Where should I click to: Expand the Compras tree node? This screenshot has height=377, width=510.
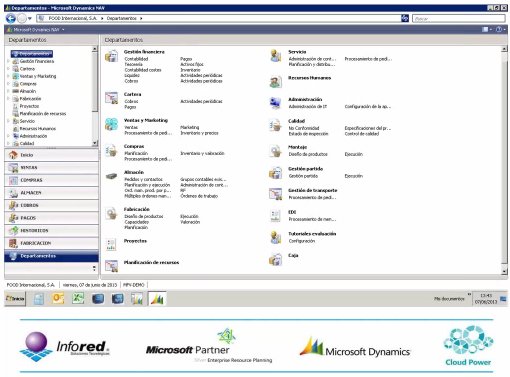pos(8,83)
